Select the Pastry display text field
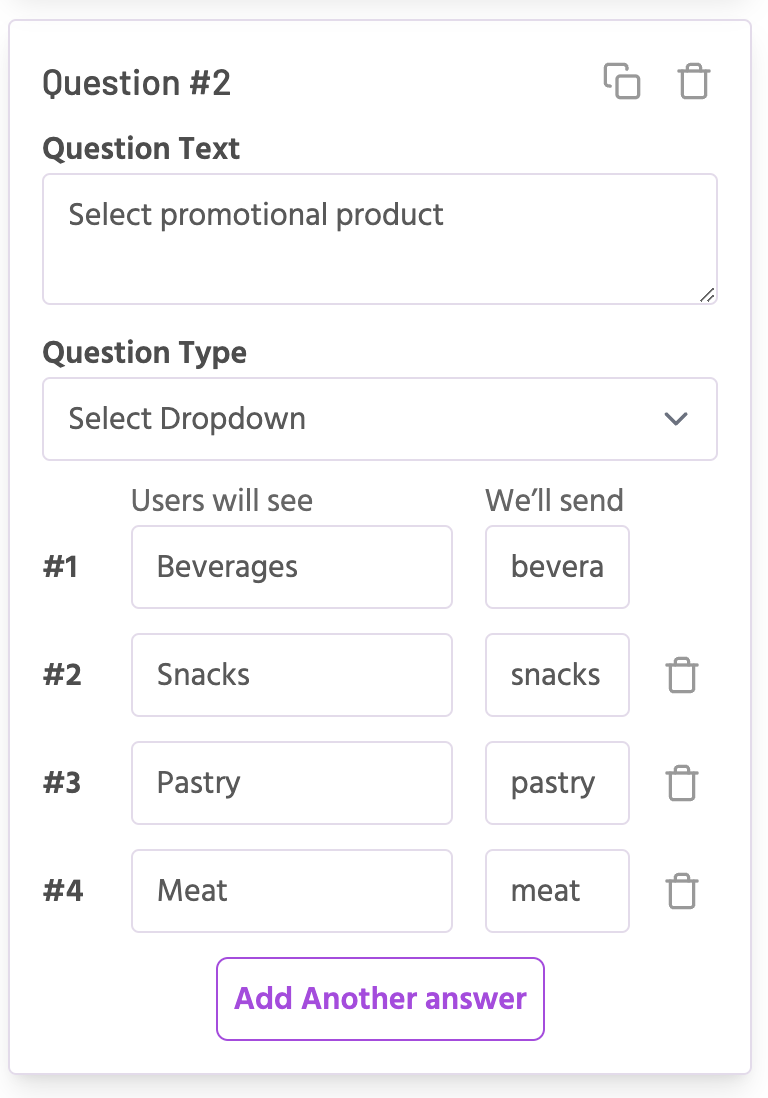Screen dimensions: 768x1098 (x=291, y=783)
